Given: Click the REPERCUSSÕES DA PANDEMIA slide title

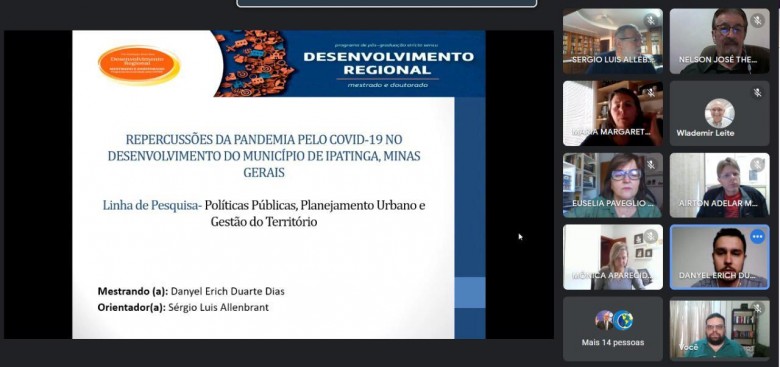Looking at the screenshot, I should point(264,156).
